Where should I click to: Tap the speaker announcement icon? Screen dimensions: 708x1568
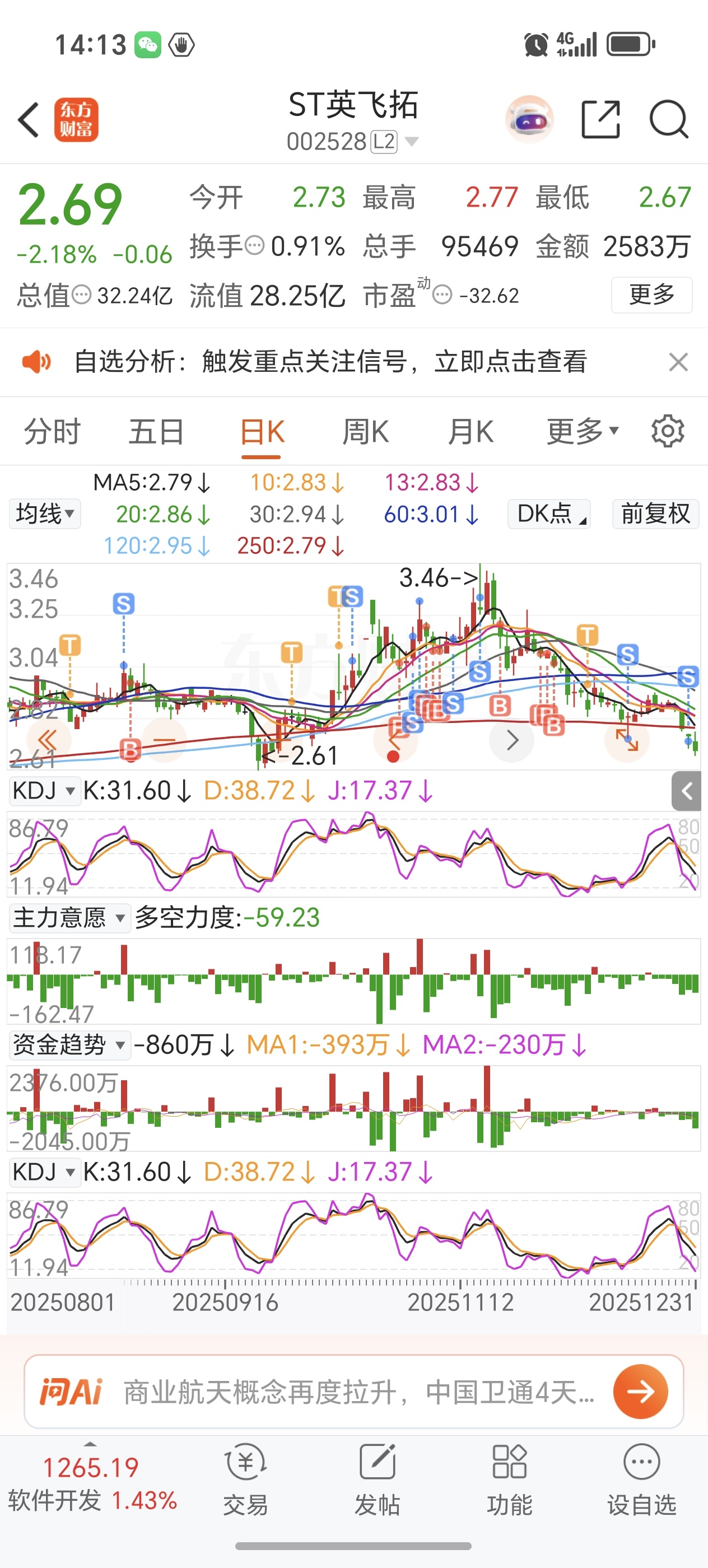click(36, 362)
